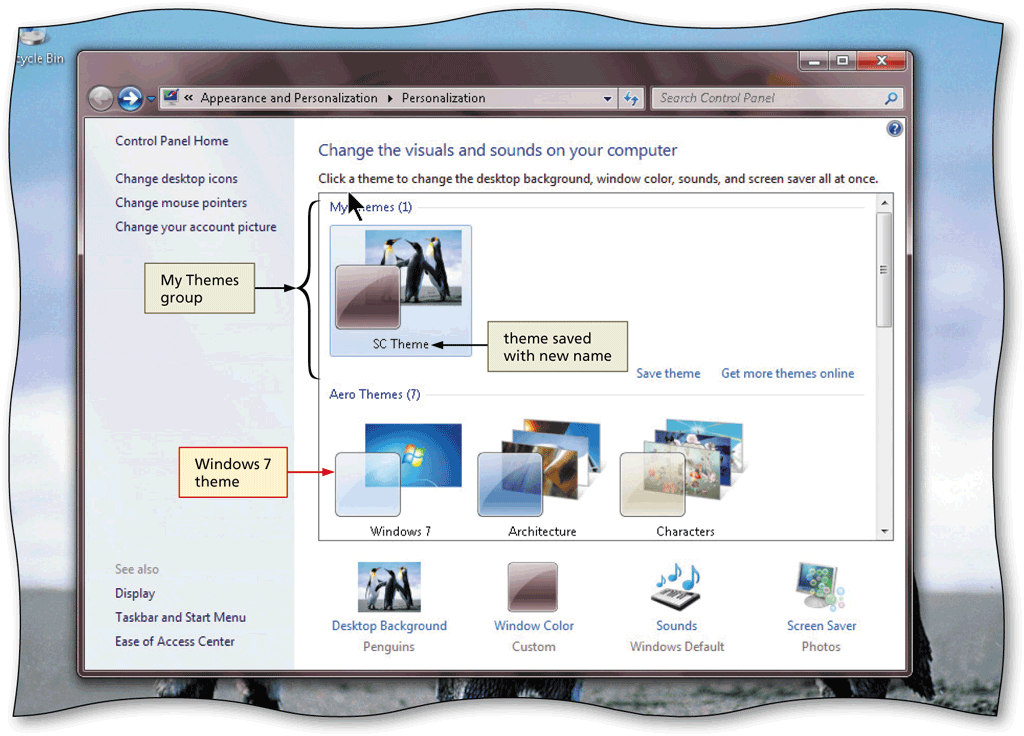1024x736 pixels.
Task: Open Desktop Background penguins icon
Action: tap(389, 586)
